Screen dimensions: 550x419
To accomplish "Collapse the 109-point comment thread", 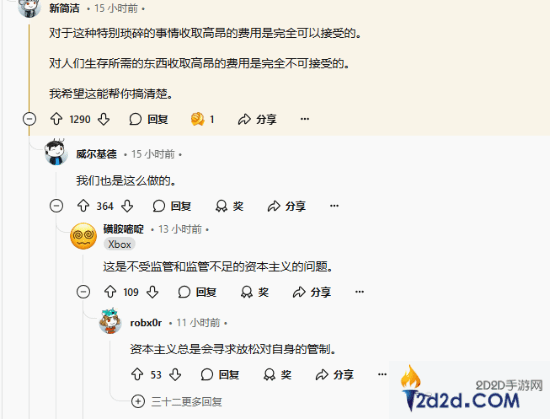I will pos(83,292).
